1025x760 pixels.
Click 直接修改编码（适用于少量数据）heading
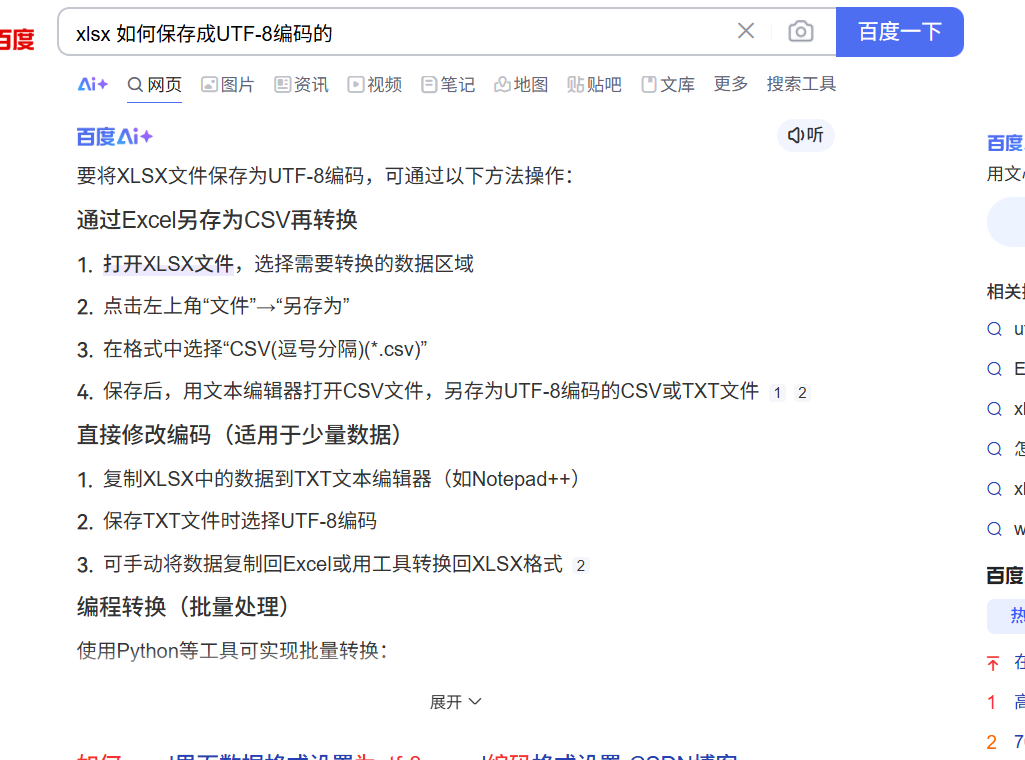coord(239,435)
